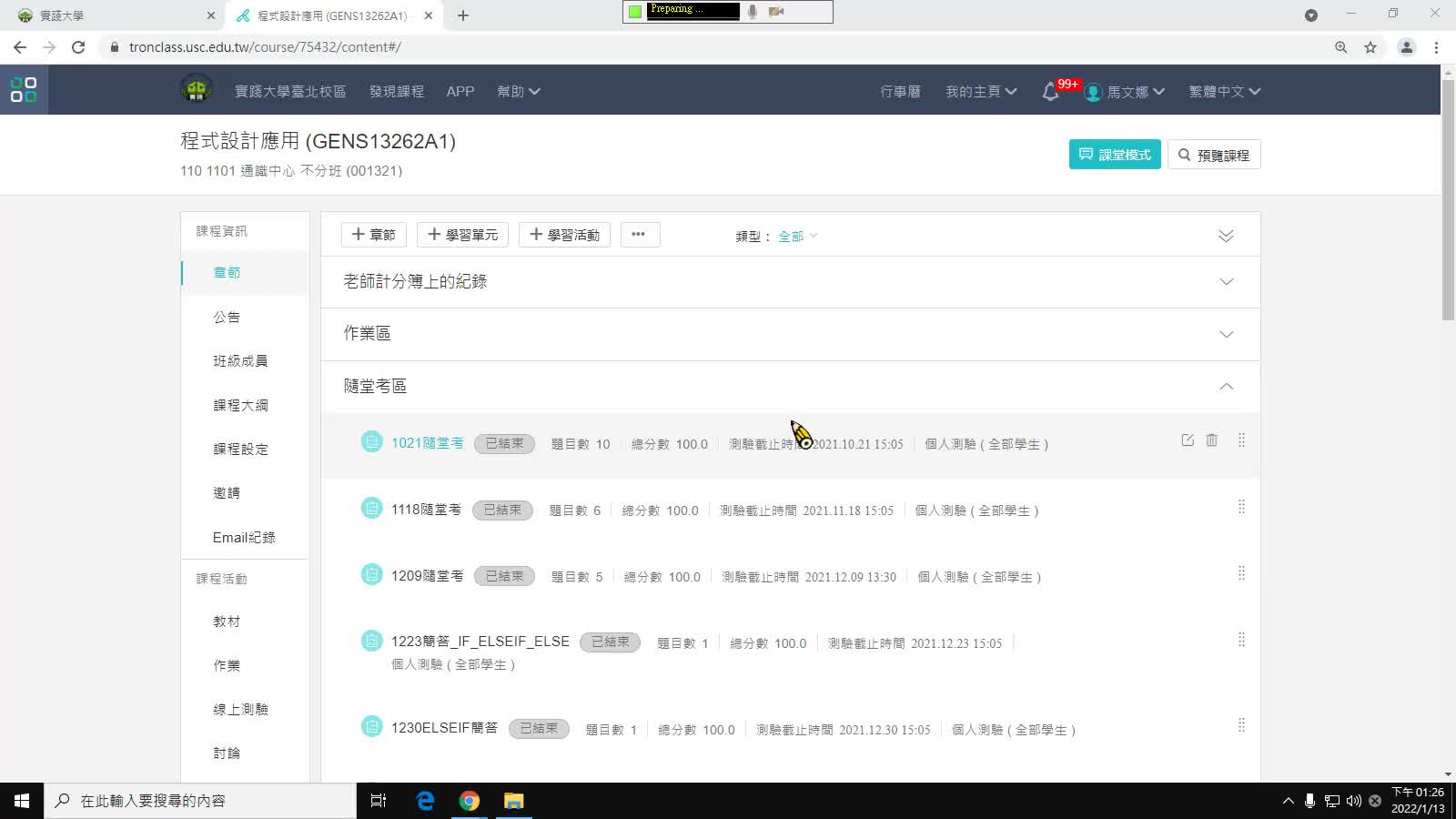Image resolution: width=1456 pixels, height=819 pixels.
Task: Select Email紀錄 in the sidebar
Action: click(244, 538)
